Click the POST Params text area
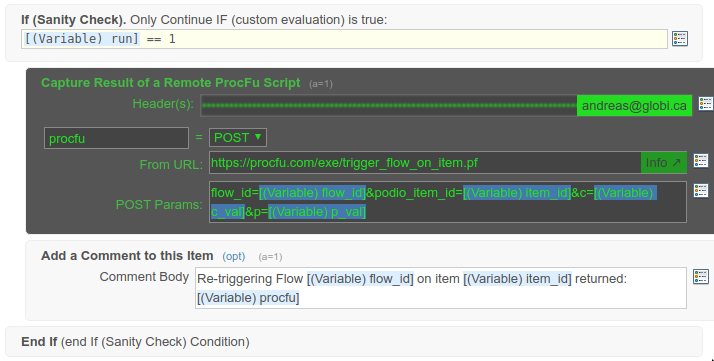Screen dimensions: 714x361 [448, 202]
